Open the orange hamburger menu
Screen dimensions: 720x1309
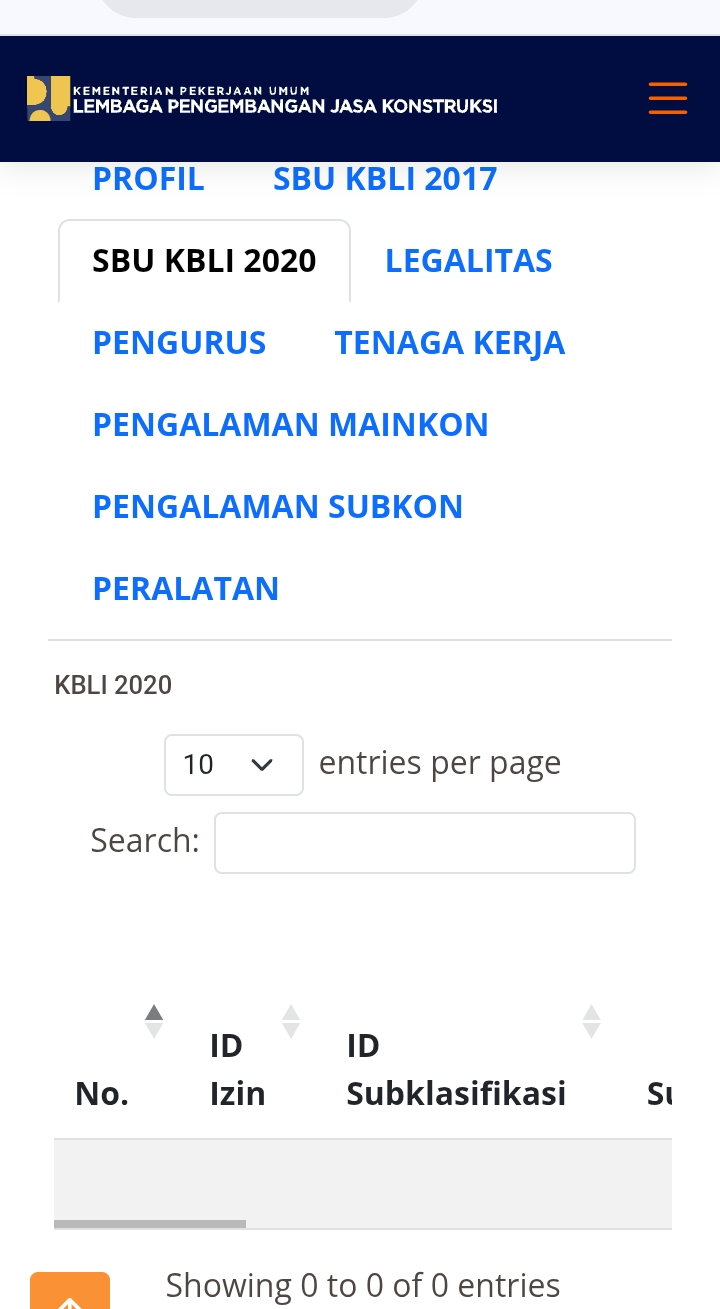[667, 98]
